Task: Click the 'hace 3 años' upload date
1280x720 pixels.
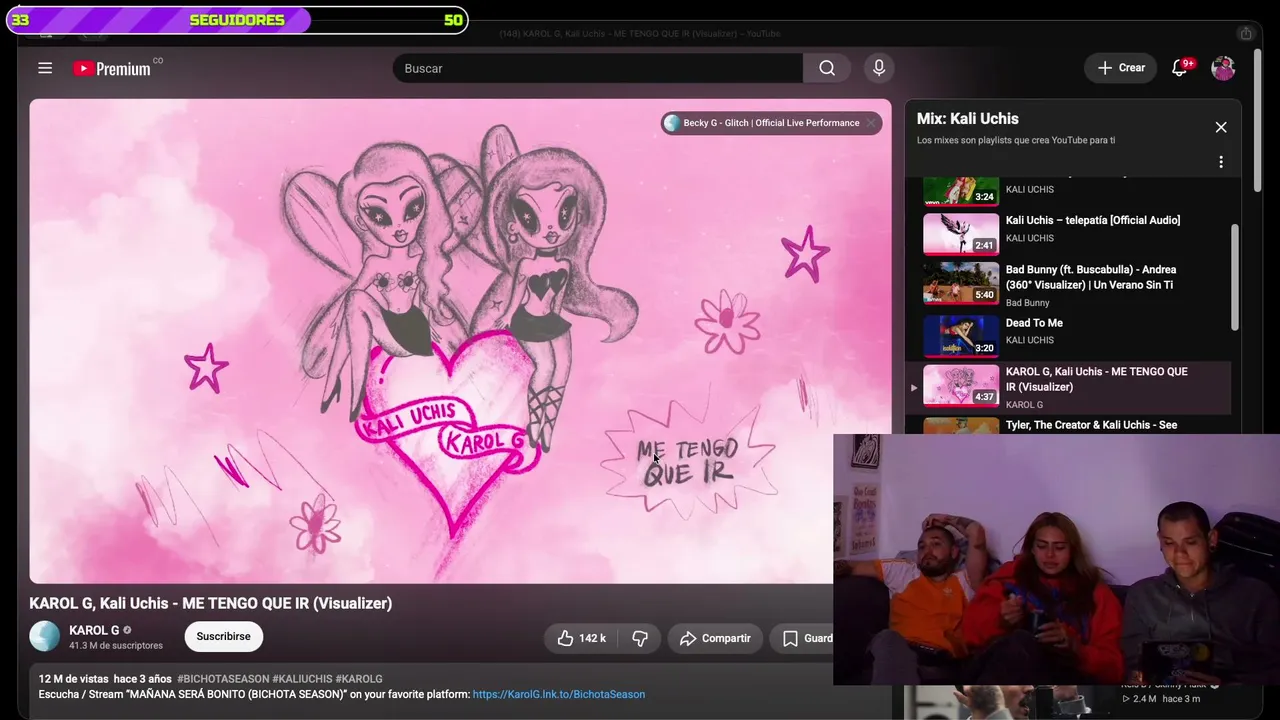Action: [x=143, y=679]
